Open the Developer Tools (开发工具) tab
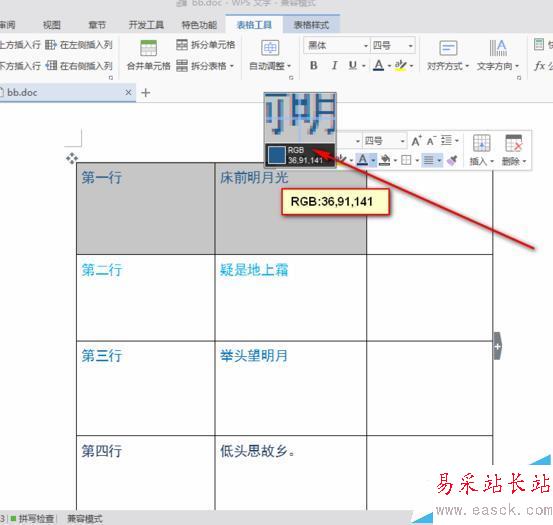 146,25
